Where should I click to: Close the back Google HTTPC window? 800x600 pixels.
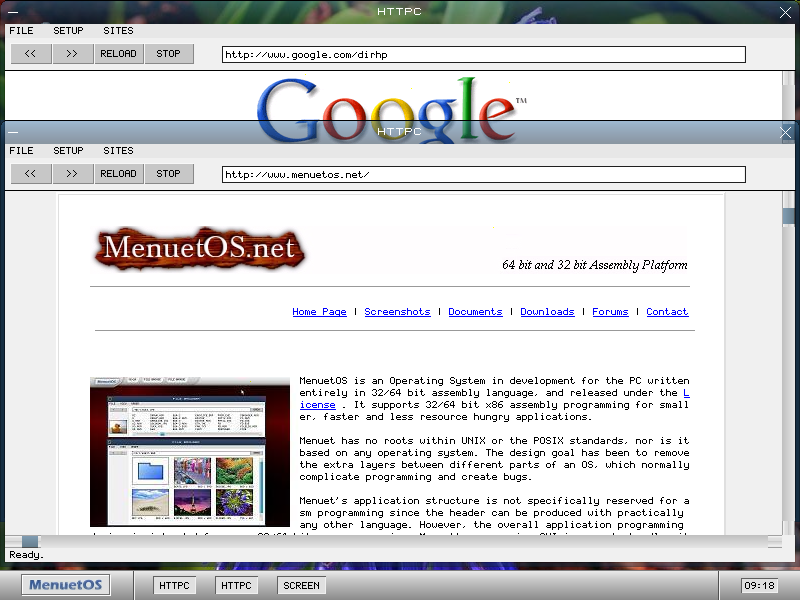click(786, 12)
